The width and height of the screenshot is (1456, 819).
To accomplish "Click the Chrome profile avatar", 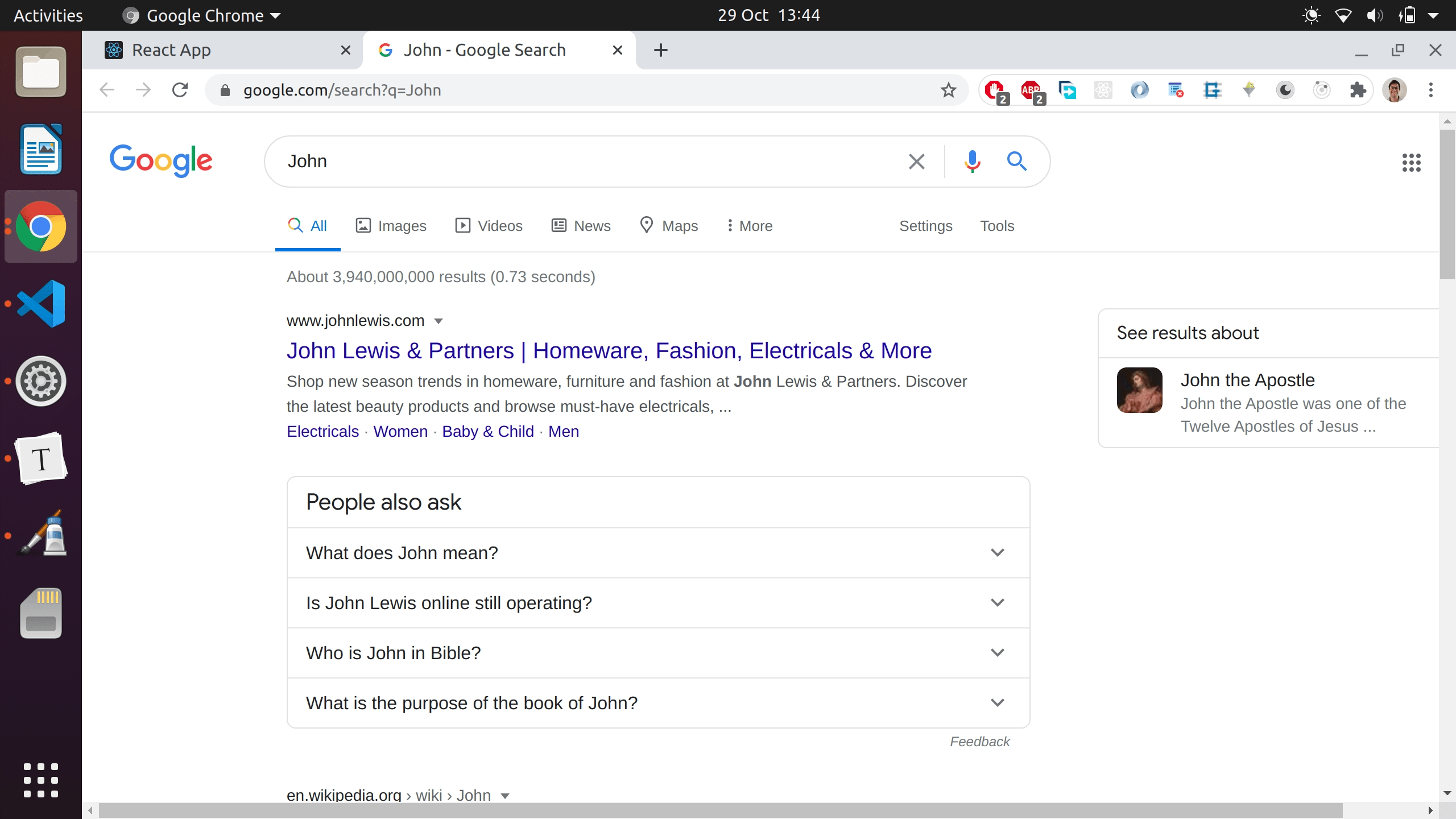I will (1395, 90).
